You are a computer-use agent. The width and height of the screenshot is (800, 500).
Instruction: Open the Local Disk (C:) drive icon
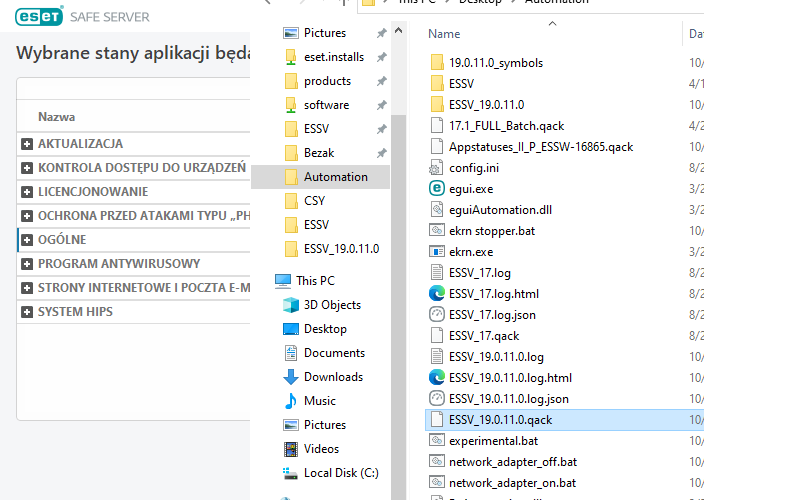[x=291, y=473]
